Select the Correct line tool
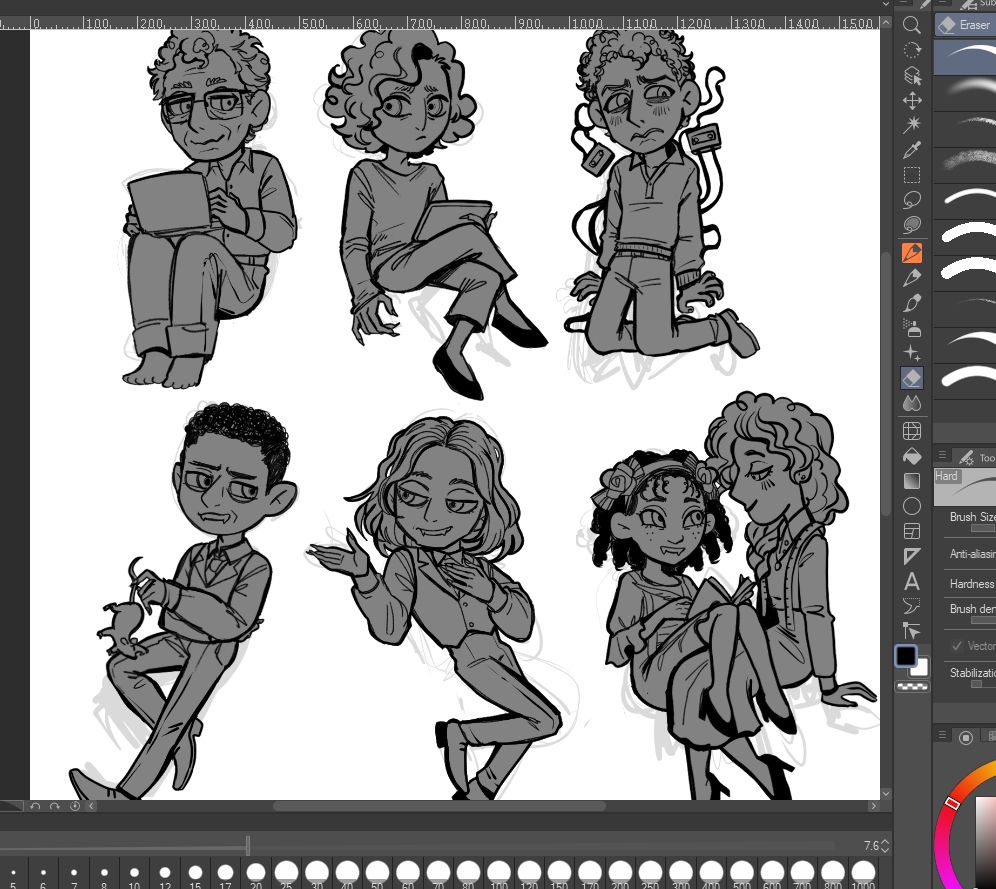This screenshot has height=889, width=996. (912, 631)
